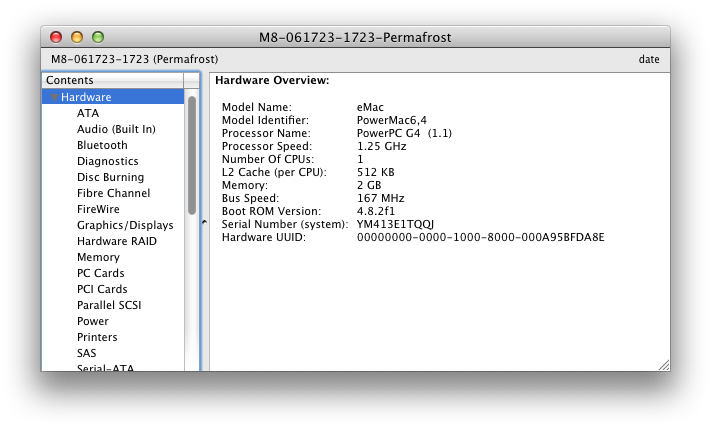Open Disc Burning details
This screenshot has height=427, width=711.
tap(110, 177)
